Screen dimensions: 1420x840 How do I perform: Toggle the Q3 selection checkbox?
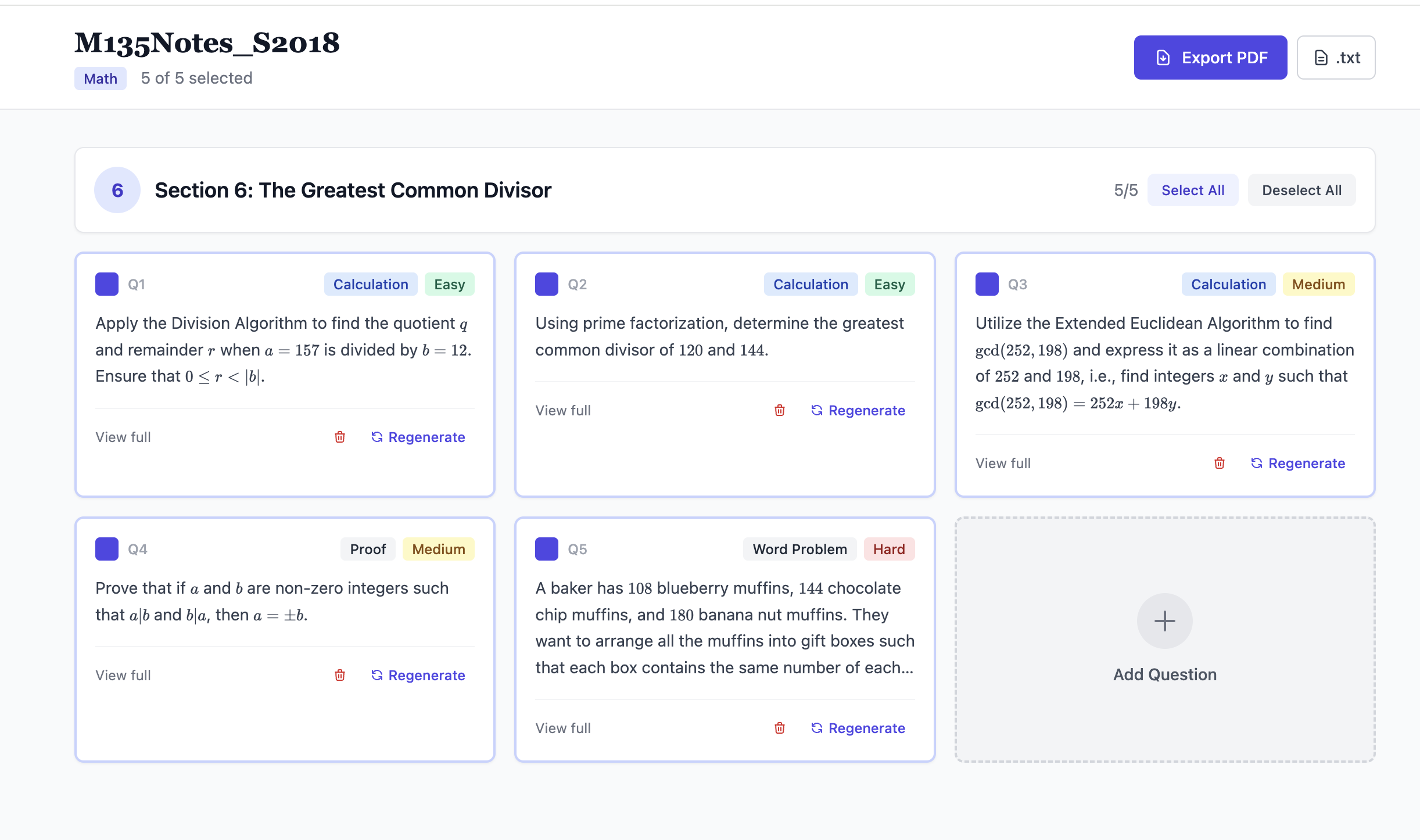pos(987,284)
